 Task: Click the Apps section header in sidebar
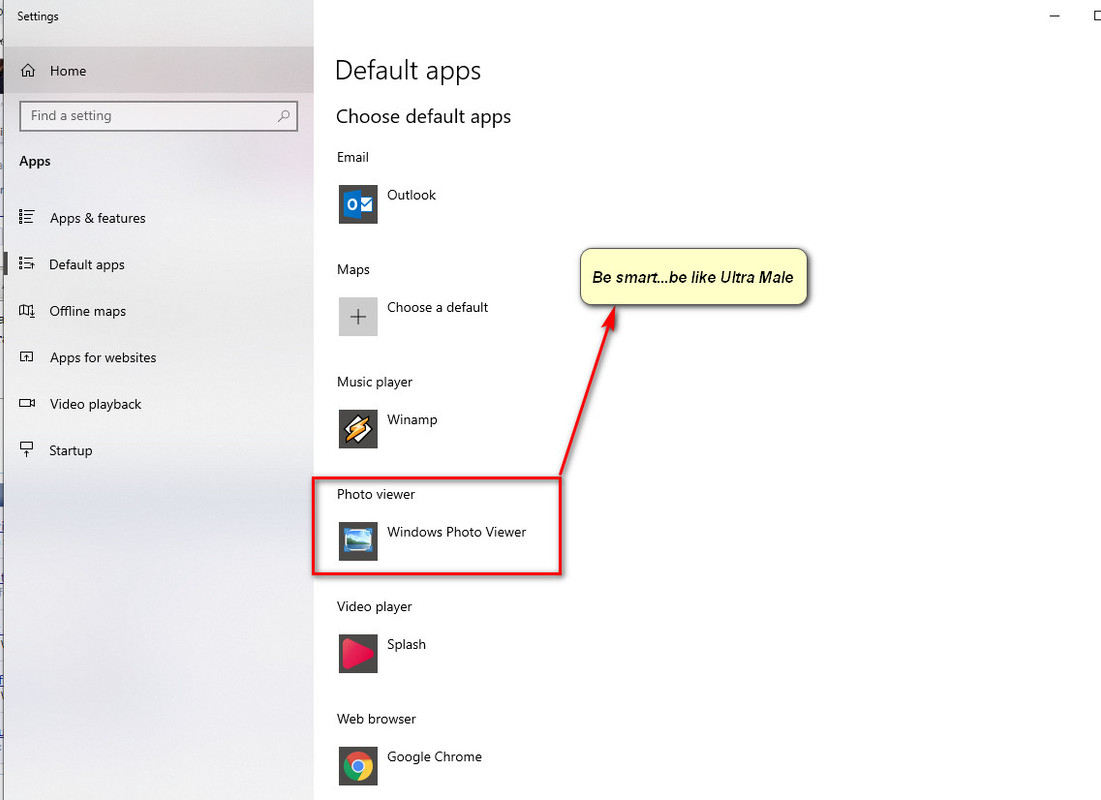tap(35, 162)
